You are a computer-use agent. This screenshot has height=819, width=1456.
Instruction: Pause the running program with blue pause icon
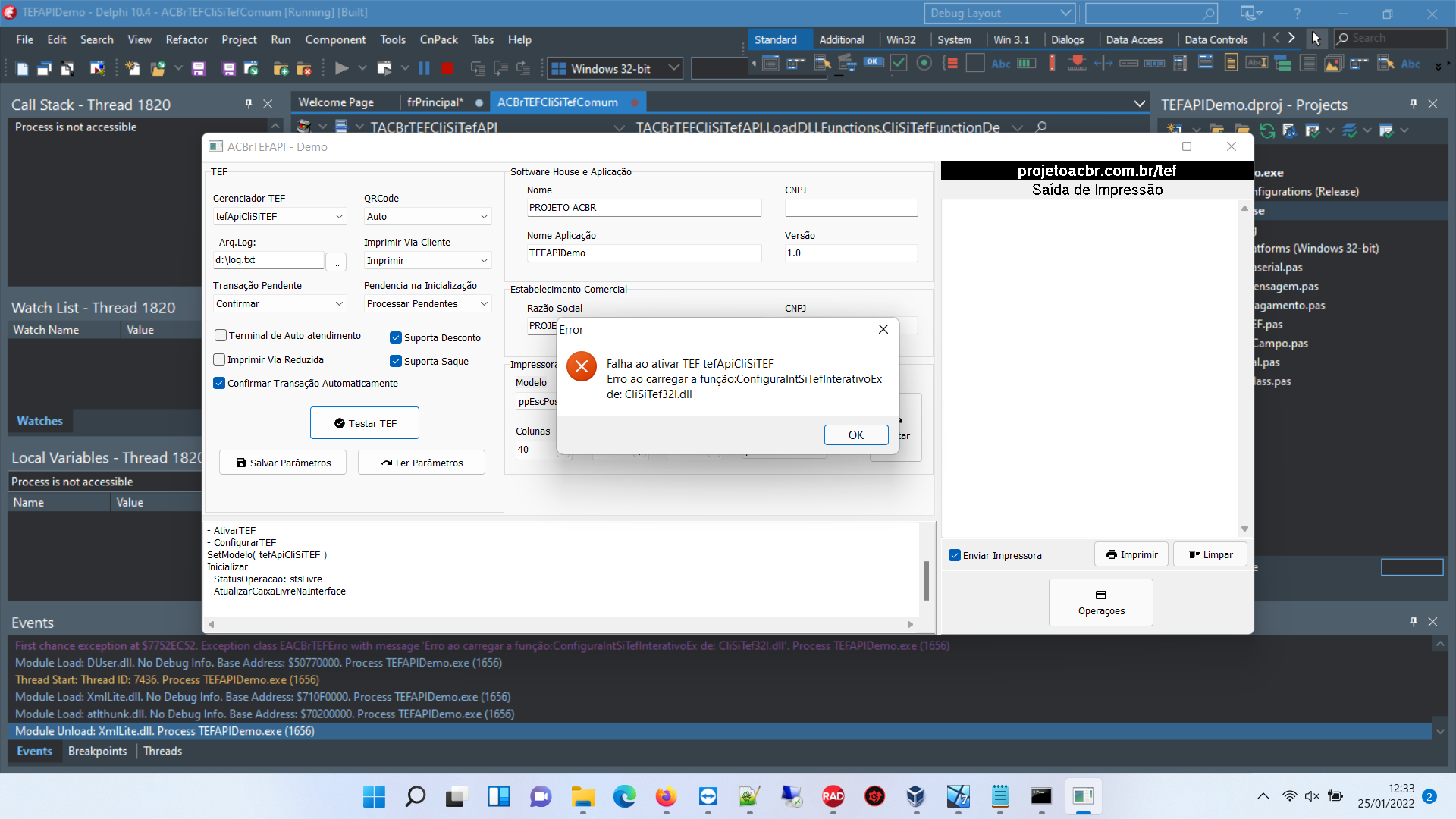pyautogui.click(x=424, y=68)
